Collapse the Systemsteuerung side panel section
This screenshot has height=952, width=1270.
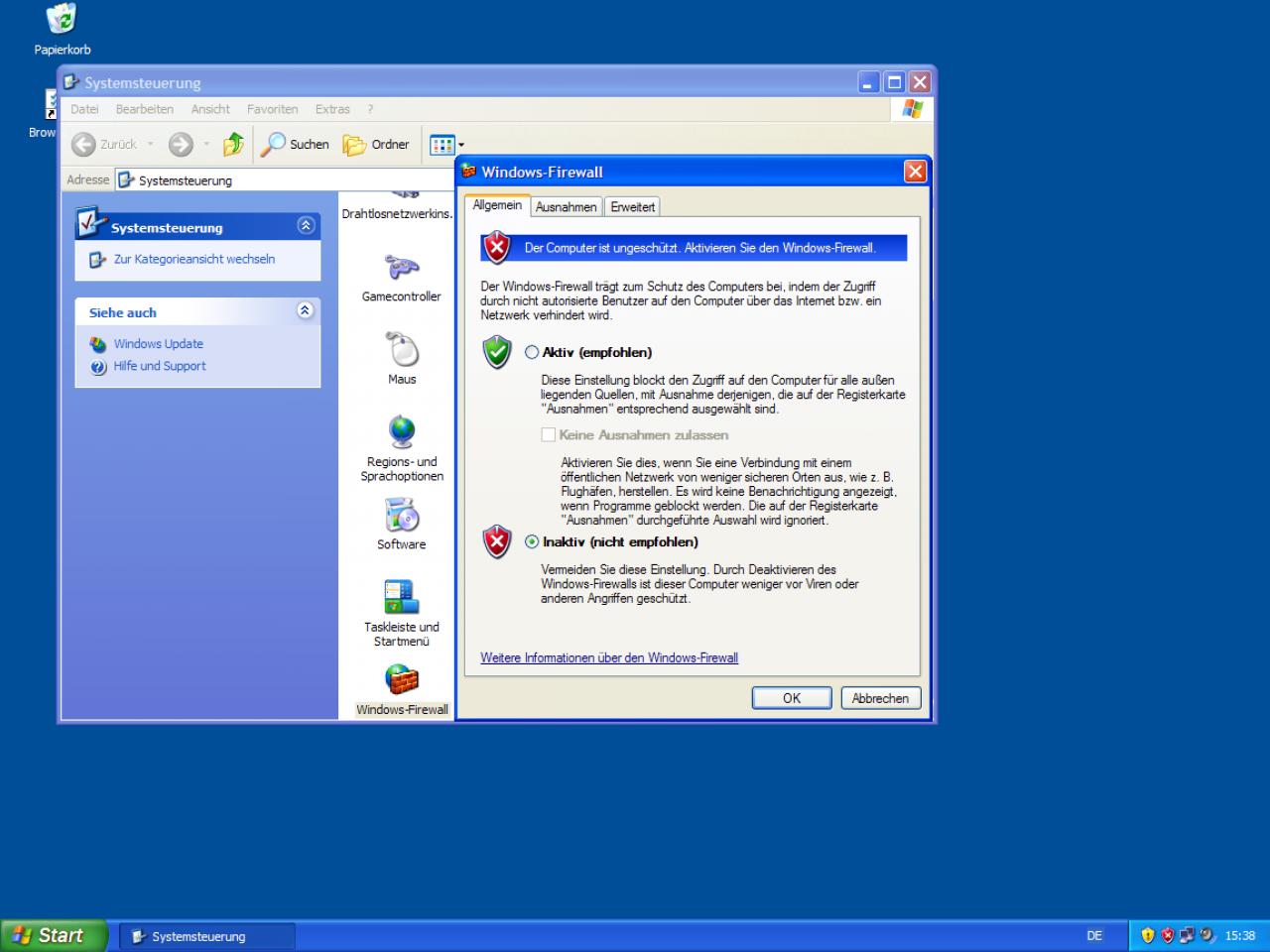306,226
